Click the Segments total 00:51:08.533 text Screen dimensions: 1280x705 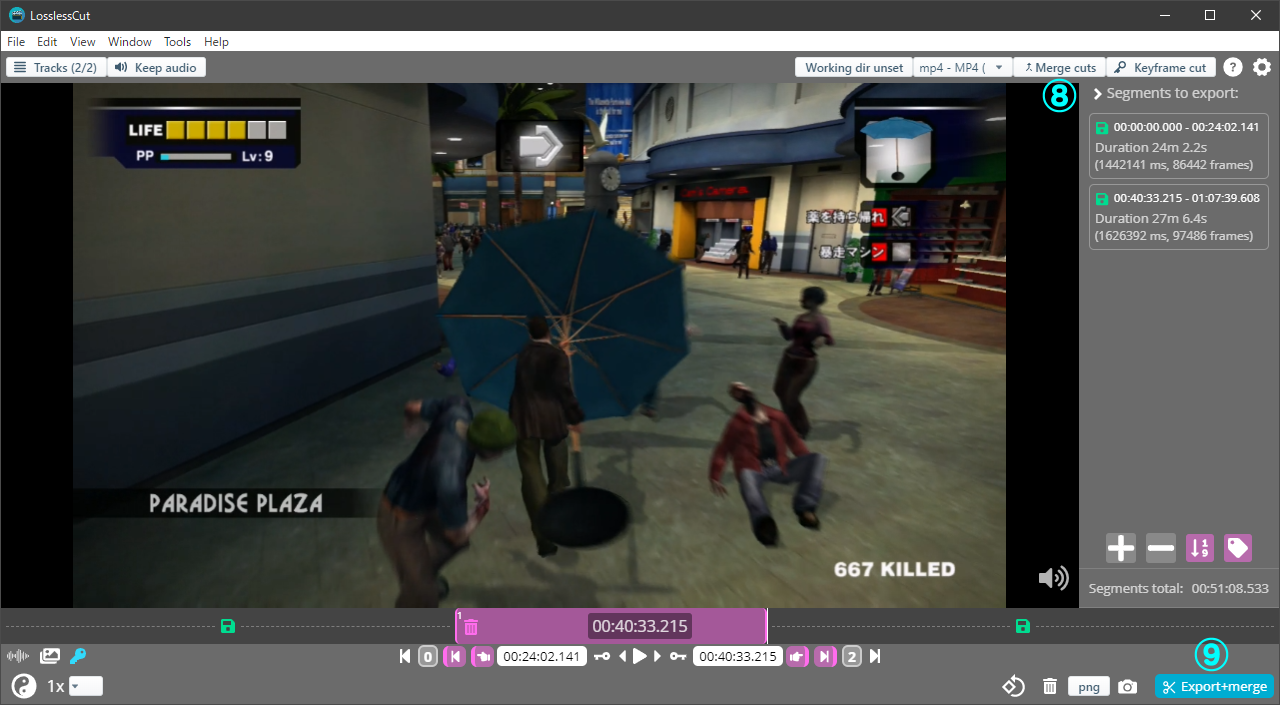(x=1179, y=589)
